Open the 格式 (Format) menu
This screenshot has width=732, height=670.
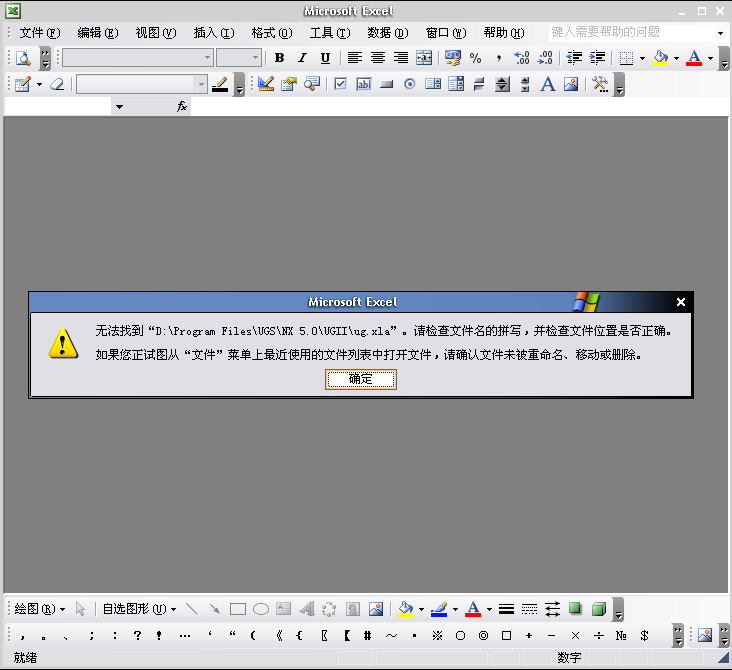(272, 33)
